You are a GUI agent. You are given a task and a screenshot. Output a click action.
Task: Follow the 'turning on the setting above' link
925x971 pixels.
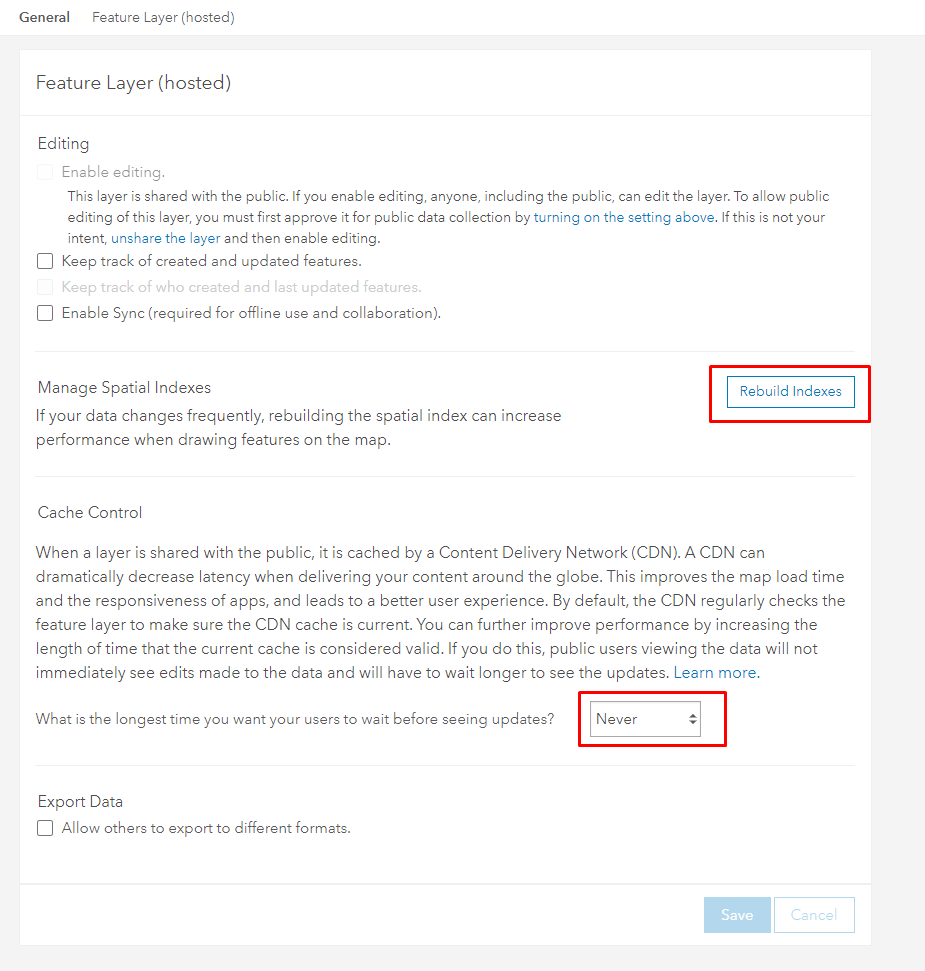coord(624,217)
